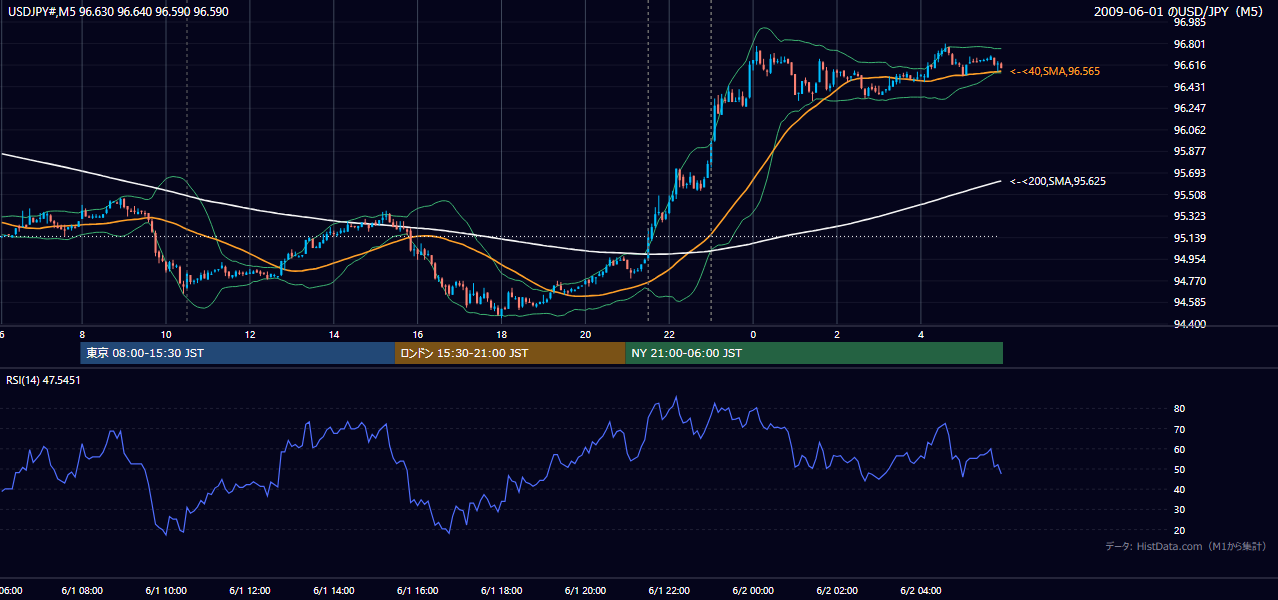This screenshot has width=1278, height=600.
Task: Click the 6/1 18:00 bottom time label
Action: coord(502,591)
